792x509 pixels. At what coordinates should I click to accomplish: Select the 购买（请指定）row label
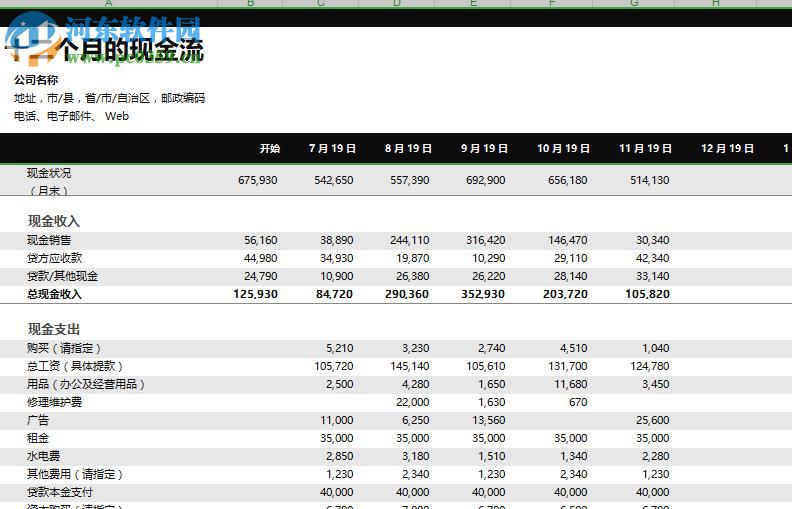point(64,348)
